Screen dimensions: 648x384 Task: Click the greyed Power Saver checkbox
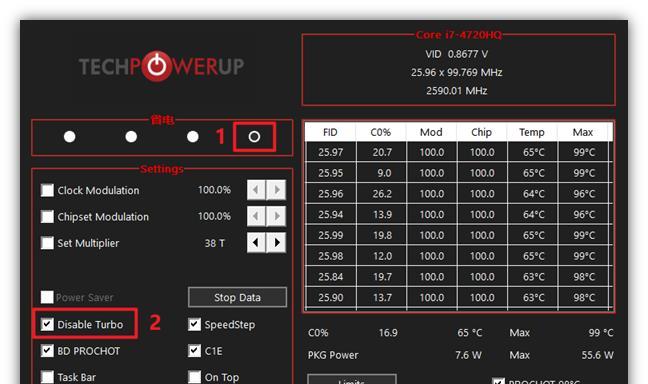48,297
